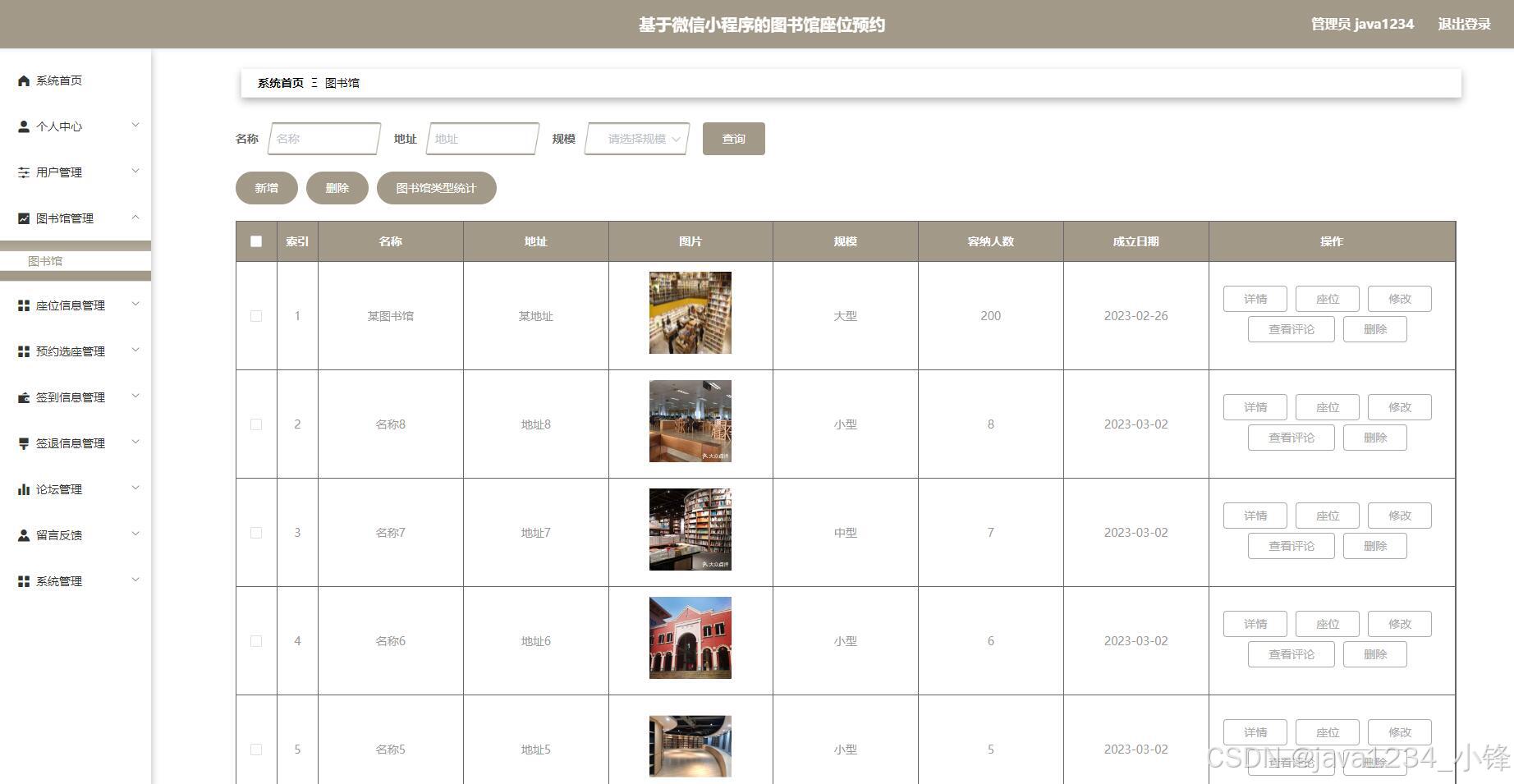This screenshot has height=784, width=1514.
Task: Click the 成立日期 column header
Action: click(1136, 241)
